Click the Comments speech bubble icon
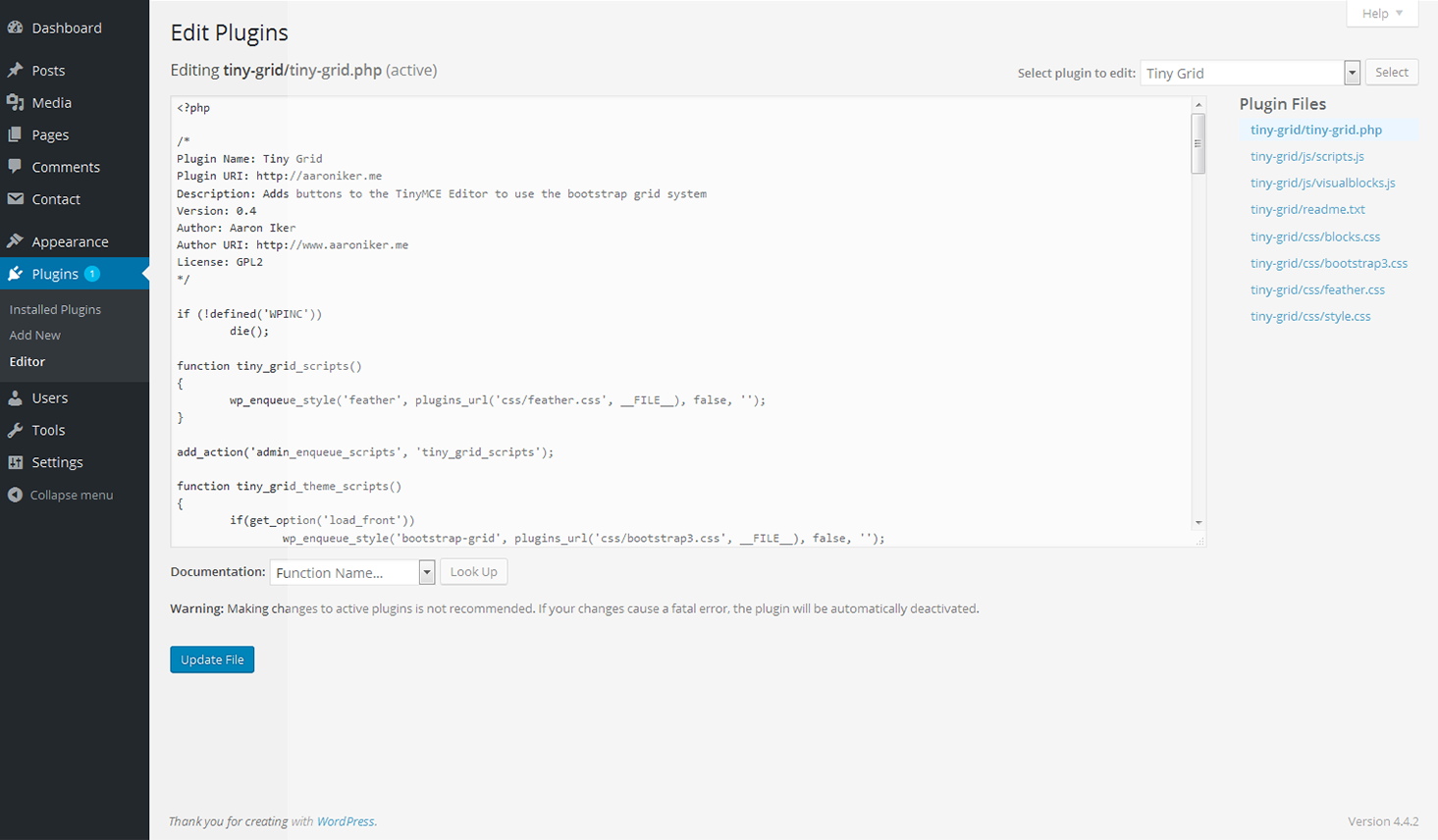Image resolution: width=1438 pixels, height=840 pixels. [16, 167]
